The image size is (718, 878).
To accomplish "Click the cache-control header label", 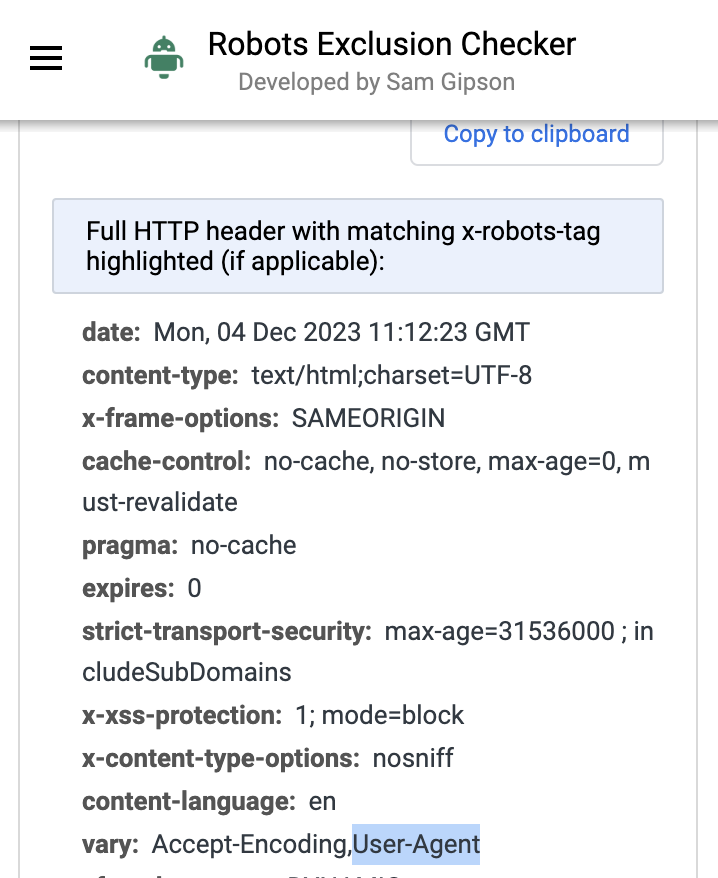I will 166,461.
